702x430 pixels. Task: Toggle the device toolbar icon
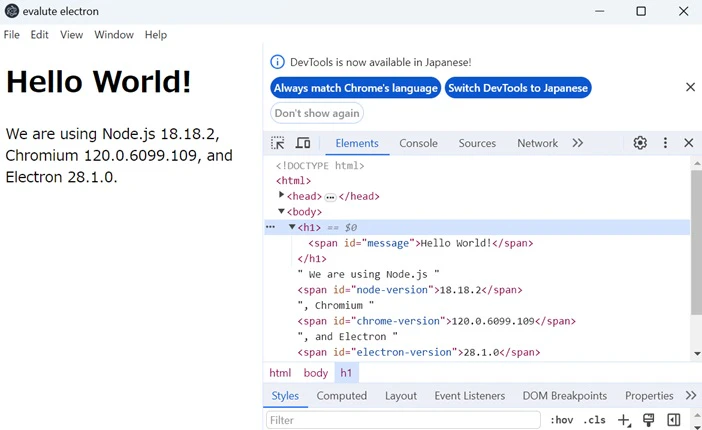tap(303, 143)
